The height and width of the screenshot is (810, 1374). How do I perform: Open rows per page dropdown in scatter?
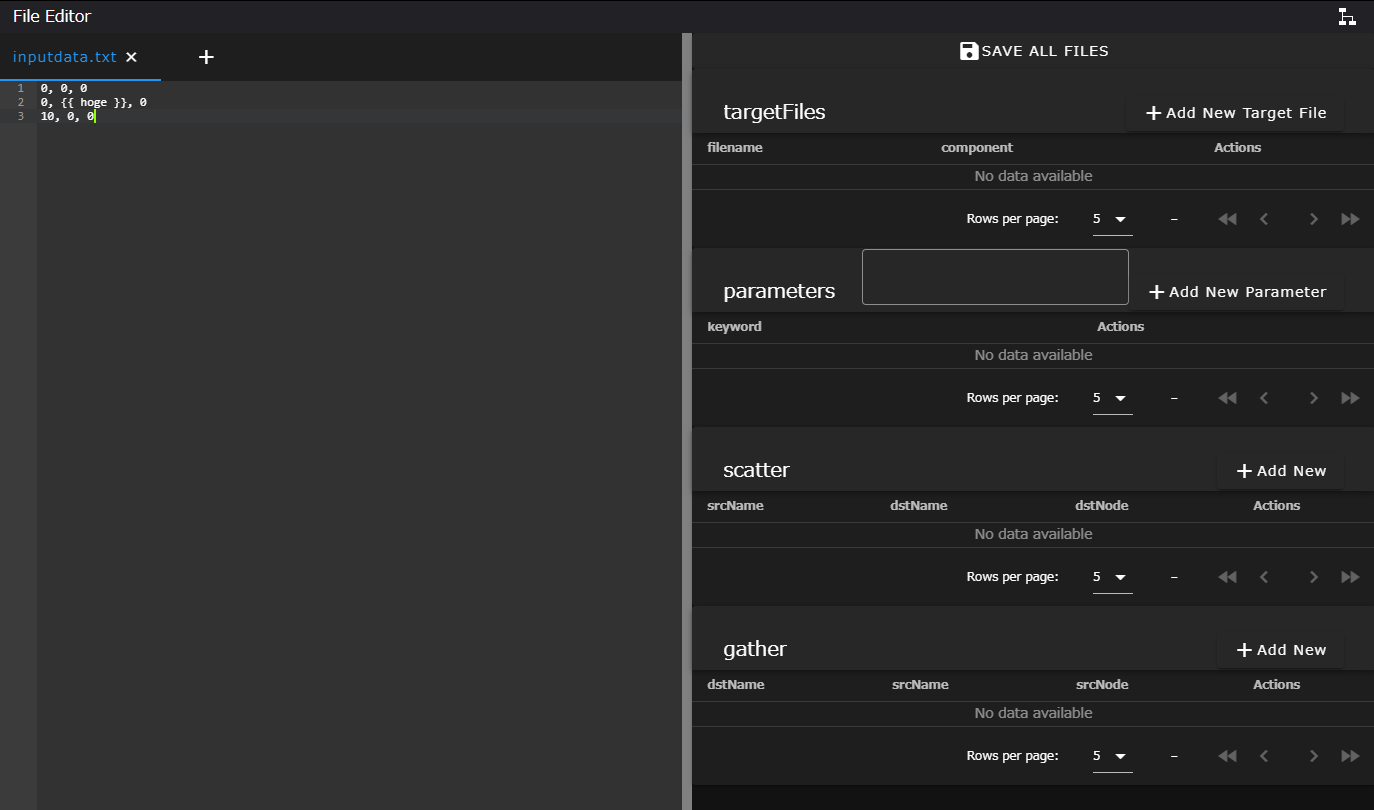pos(1112,577)
